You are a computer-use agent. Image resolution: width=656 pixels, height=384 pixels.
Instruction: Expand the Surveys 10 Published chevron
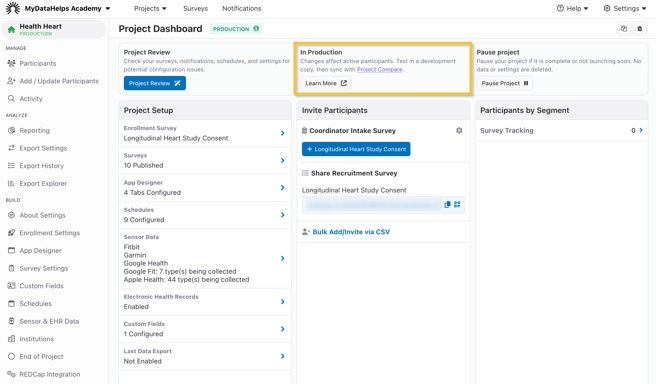tap(282, 160)
